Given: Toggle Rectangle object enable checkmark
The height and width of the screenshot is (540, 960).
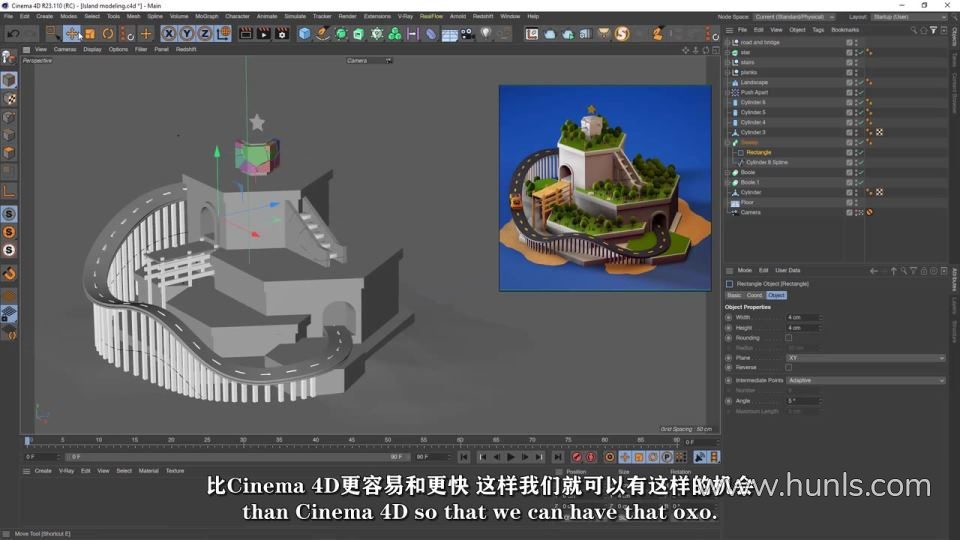Looking at the screenshot, I should click(x=860, y=152).
